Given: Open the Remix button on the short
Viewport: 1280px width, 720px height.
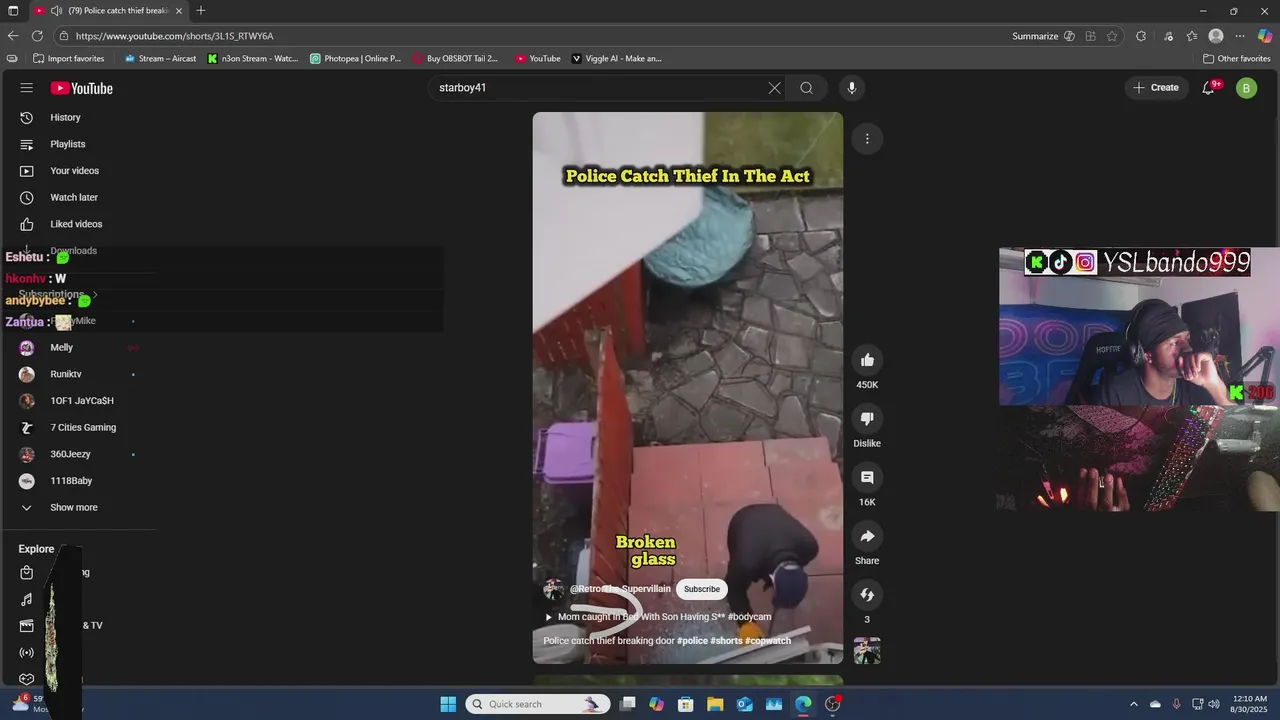Looking at the screenshot, I should (x=867, y=595).
